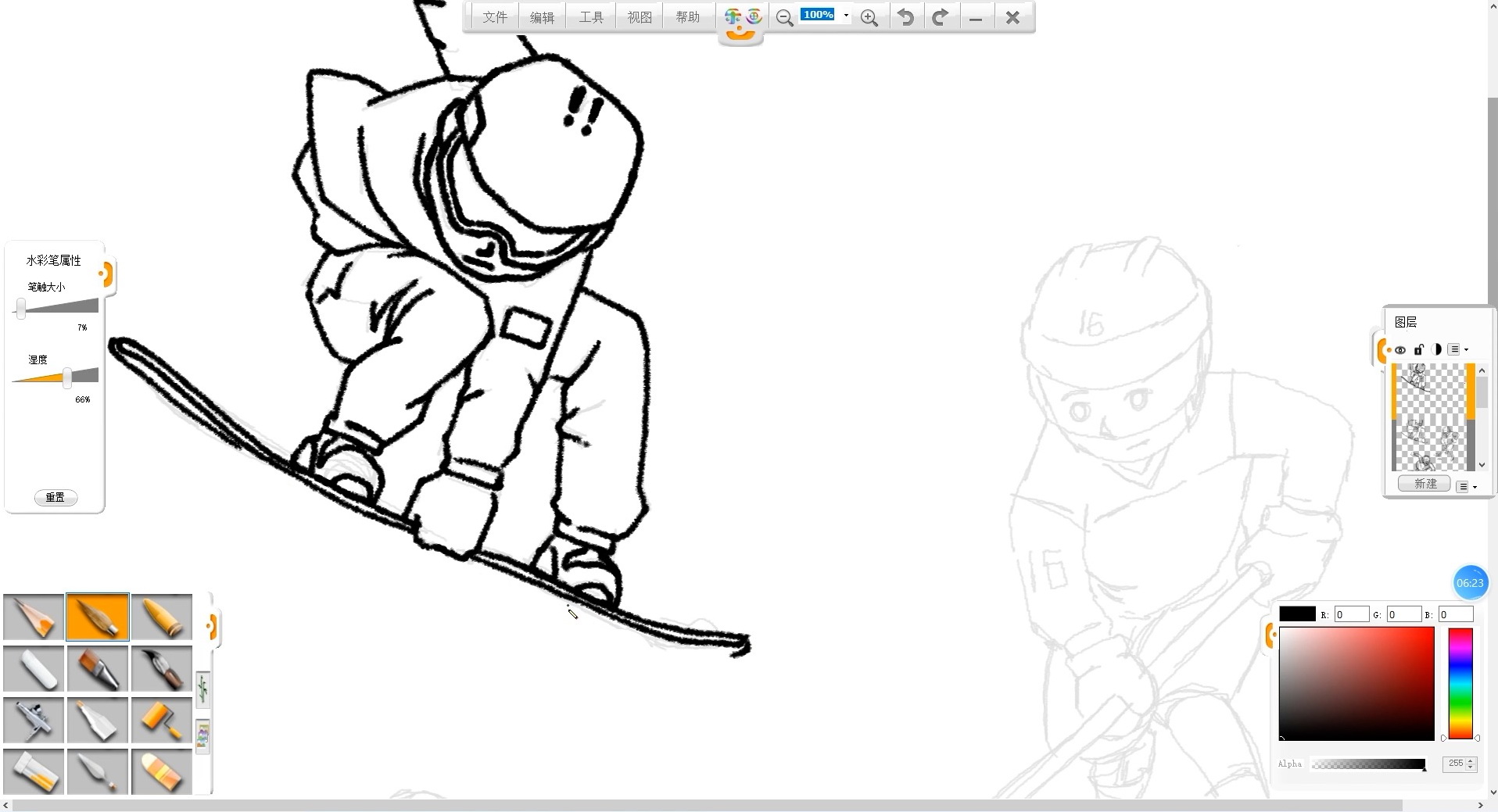The width and height of the screenshot is (1498, 812).
Task: Choose the paint roller tool
Action: (161, 720)
